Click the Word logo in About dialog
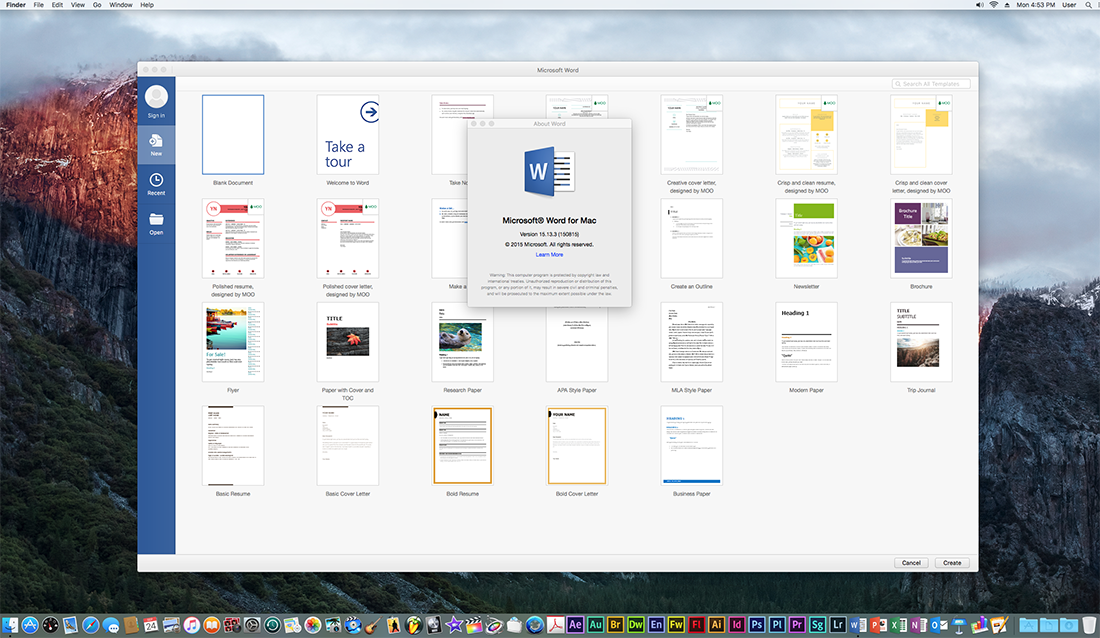 549,172
